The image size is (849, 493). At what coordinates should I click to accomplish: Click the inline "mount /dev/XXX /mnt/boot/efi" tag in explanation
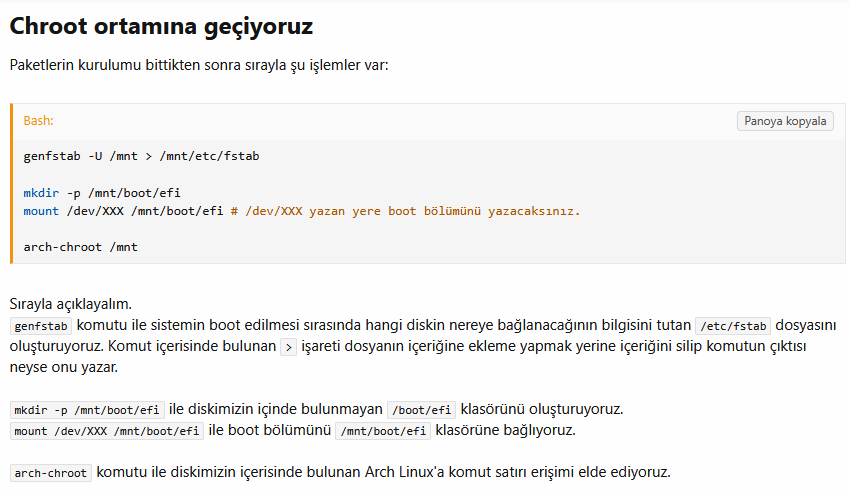pos(107,431)
